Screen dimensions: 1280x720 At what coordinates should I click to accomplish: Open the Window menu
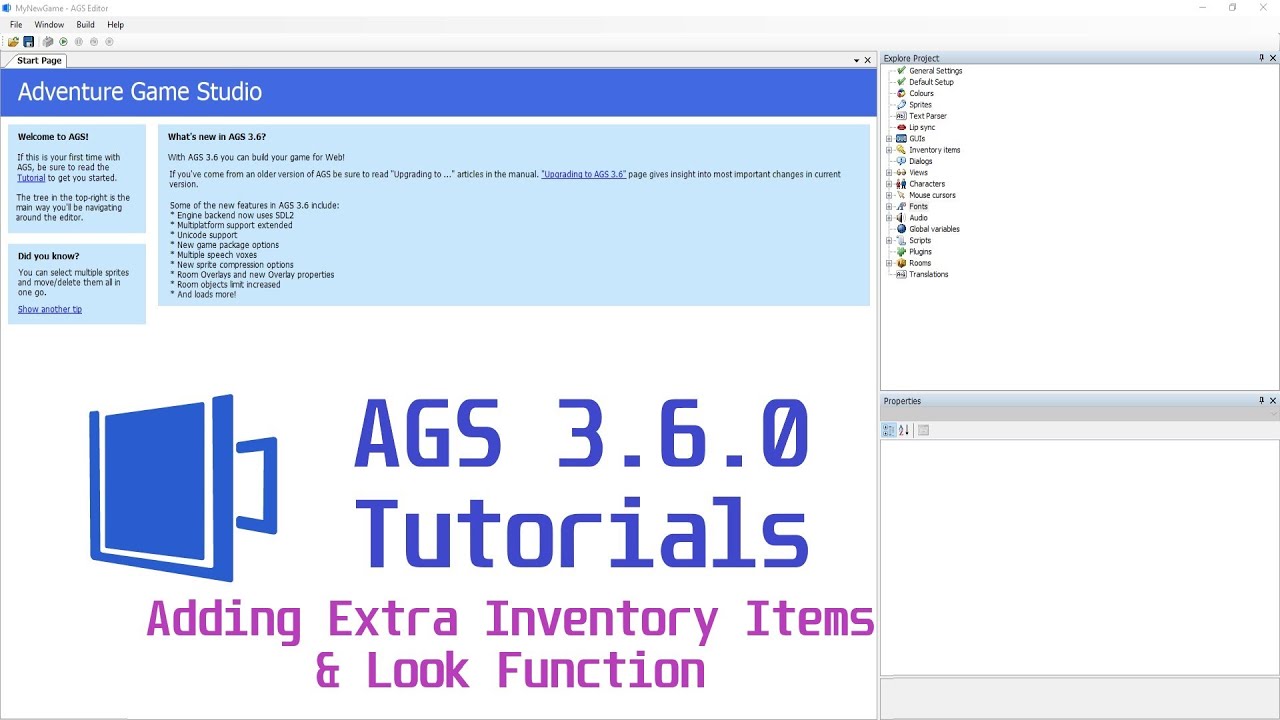[49, 25]
